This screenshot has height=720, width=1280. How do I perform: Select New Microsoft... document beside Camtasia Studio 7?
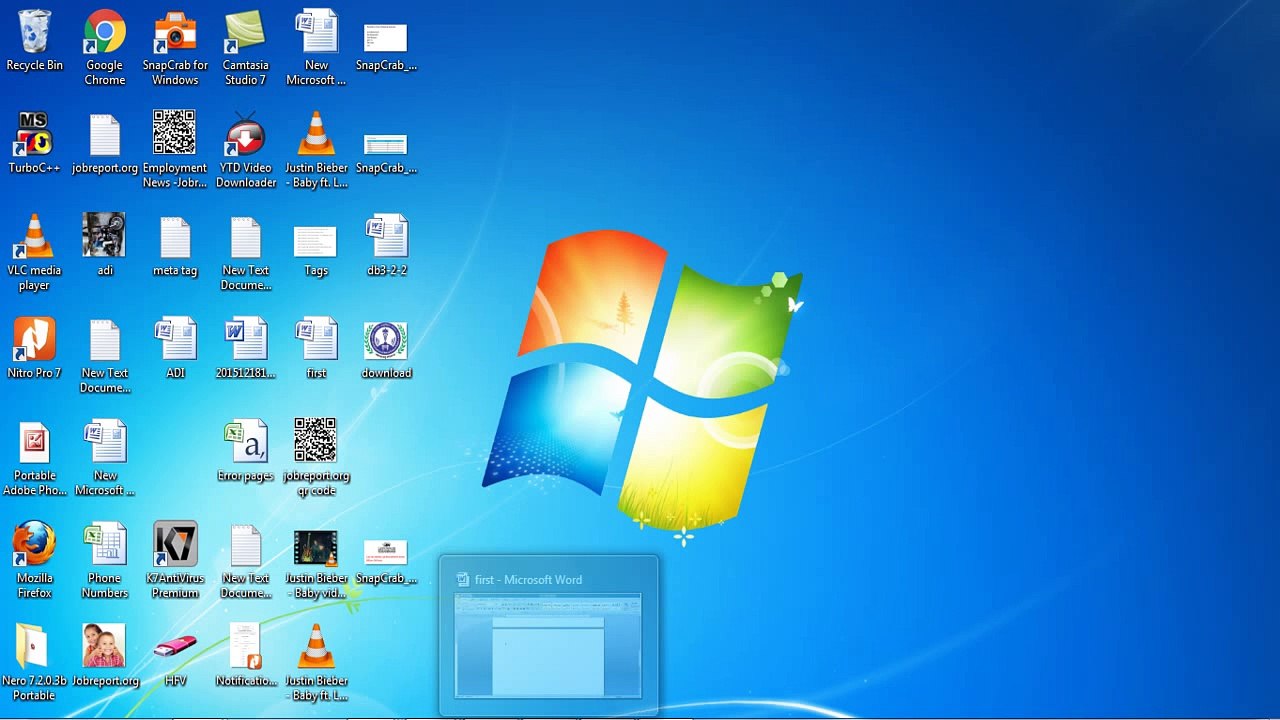coord(316,48)
